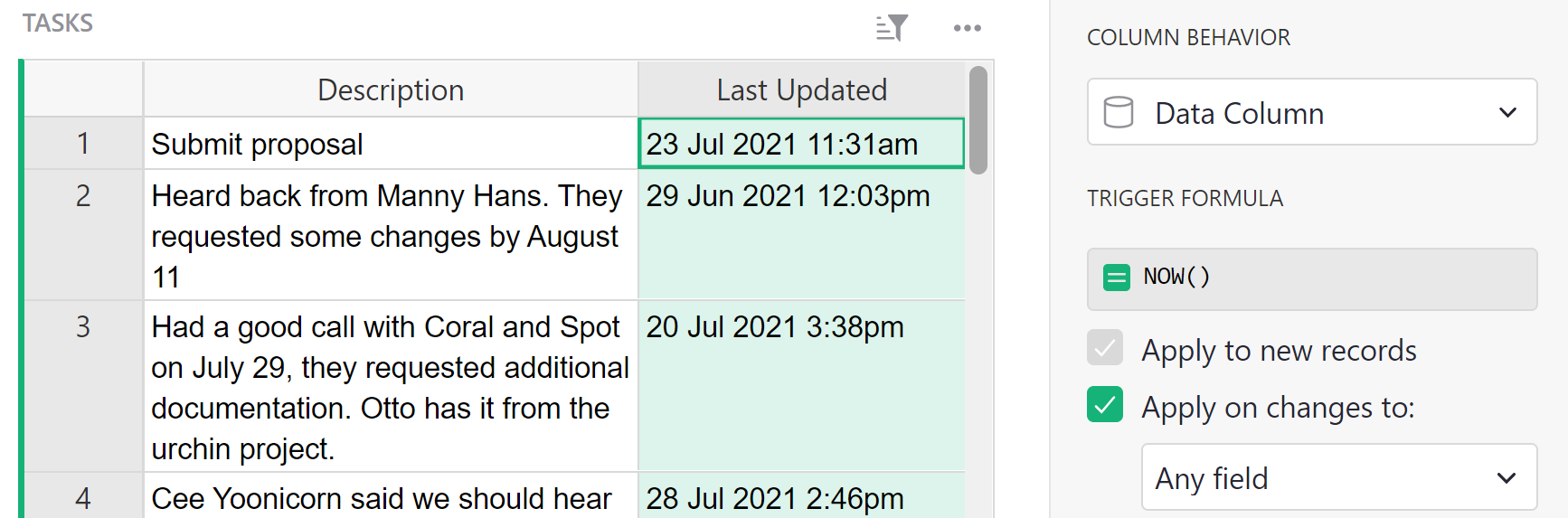Image resolution: width=1568 pixels, height=518 pixels.
Task: Open the three-dot Tasks menu
Action: (967, 28)
